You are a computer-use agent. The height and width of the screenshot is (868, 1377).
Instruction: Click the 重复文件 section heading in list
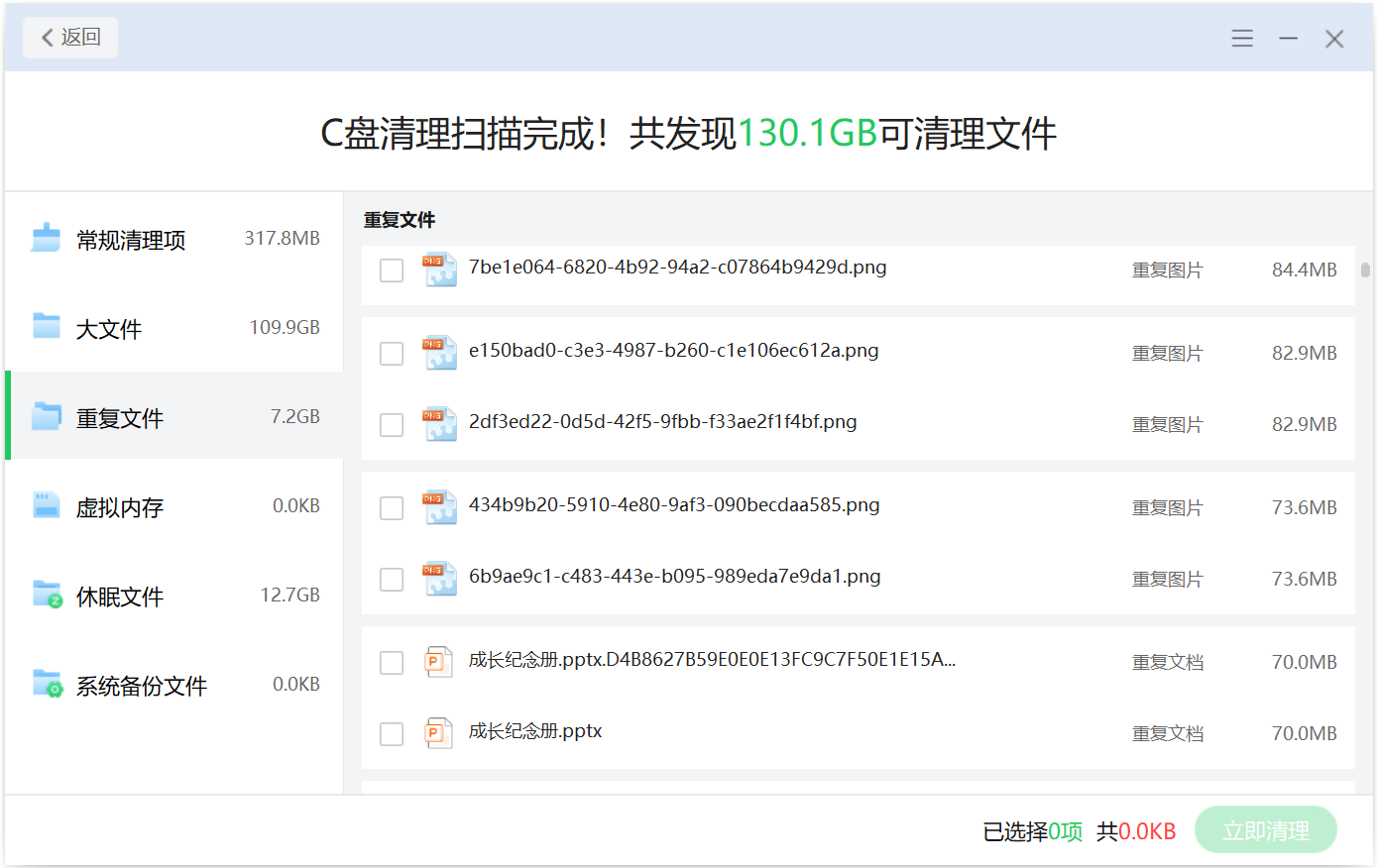coord(400,220)
